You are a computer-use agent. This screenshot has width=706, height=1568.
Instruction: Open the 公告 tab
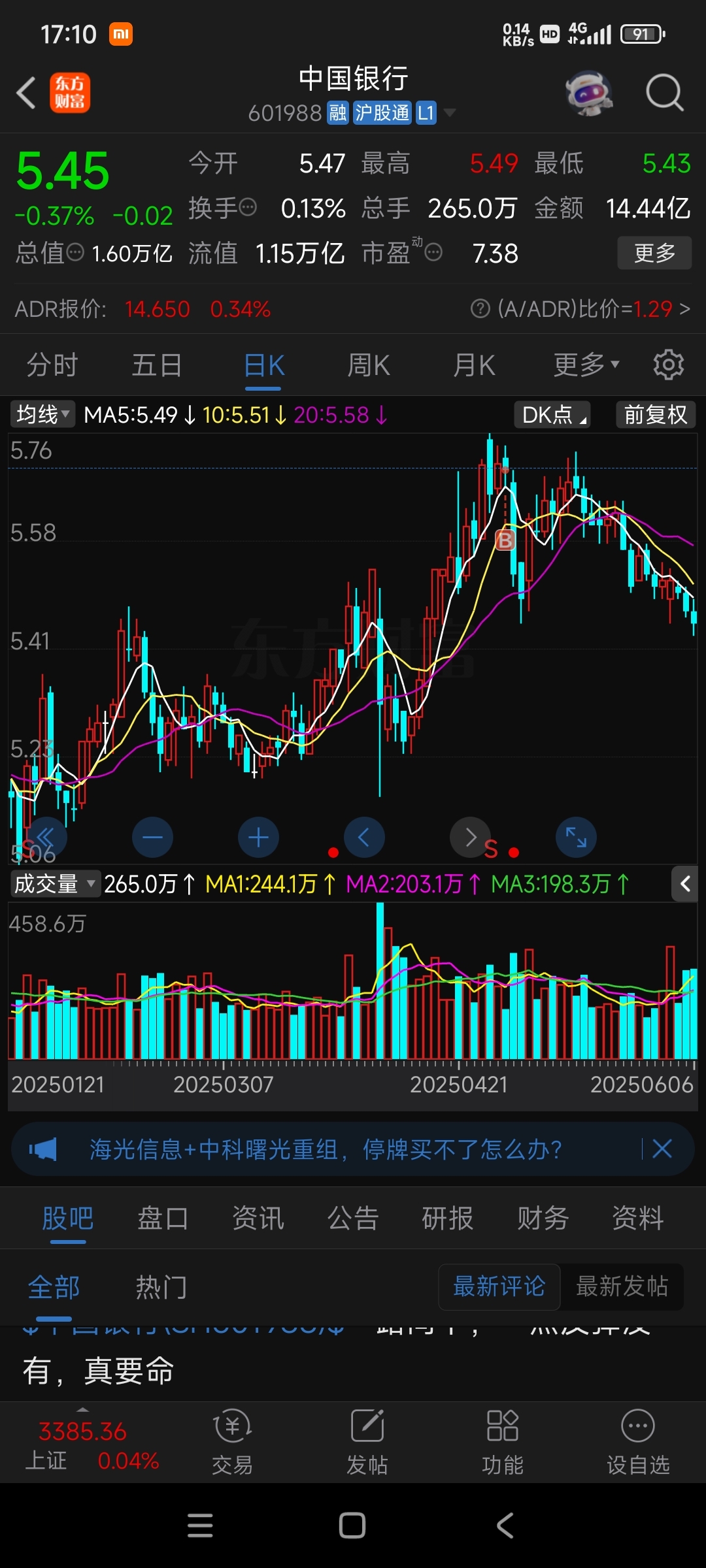(353, 1218)
